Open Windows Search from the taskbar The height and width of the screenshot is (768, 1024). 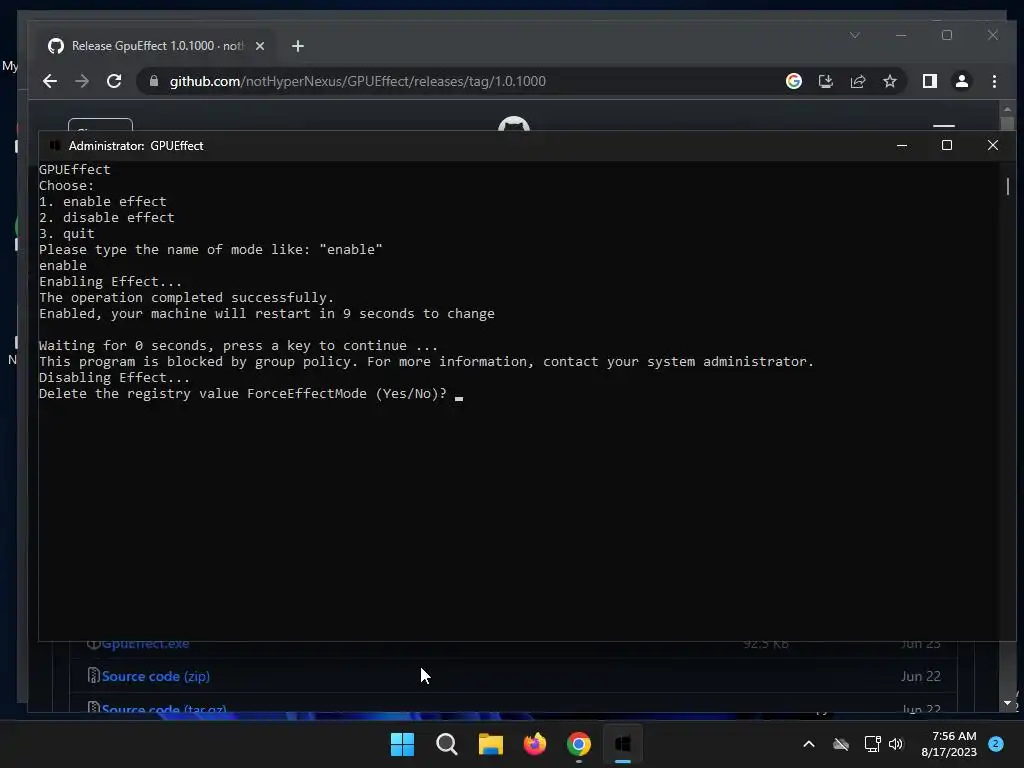coord(447,744)
